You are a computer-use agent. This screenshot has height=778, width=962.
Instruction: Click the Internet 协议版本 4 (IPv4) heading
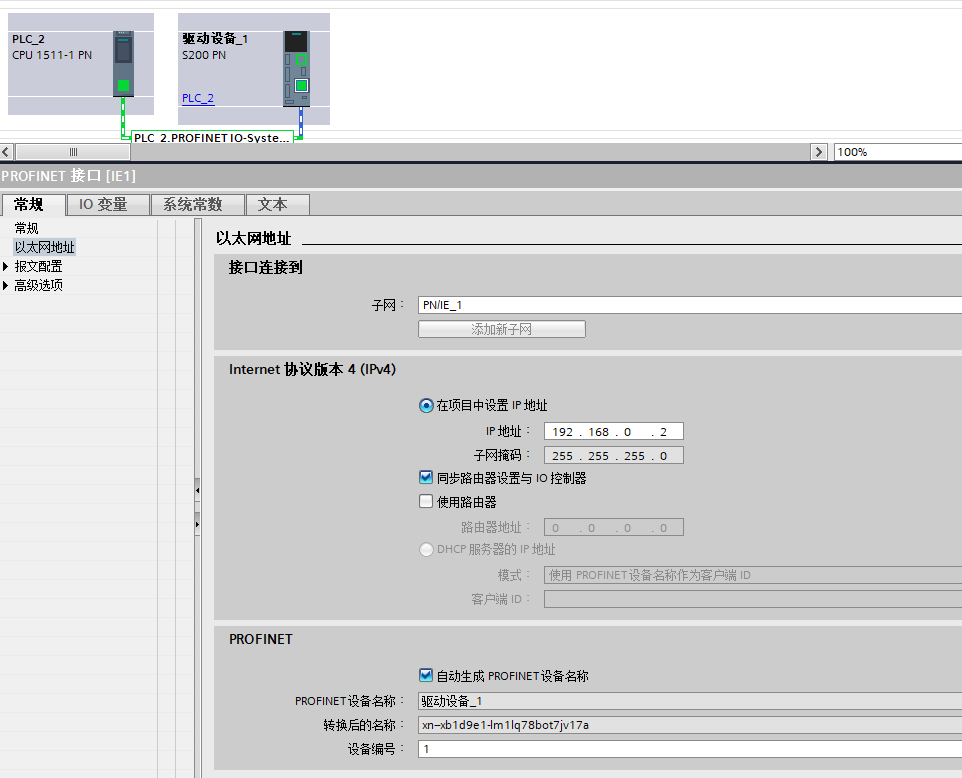click(x=312, y=369)
